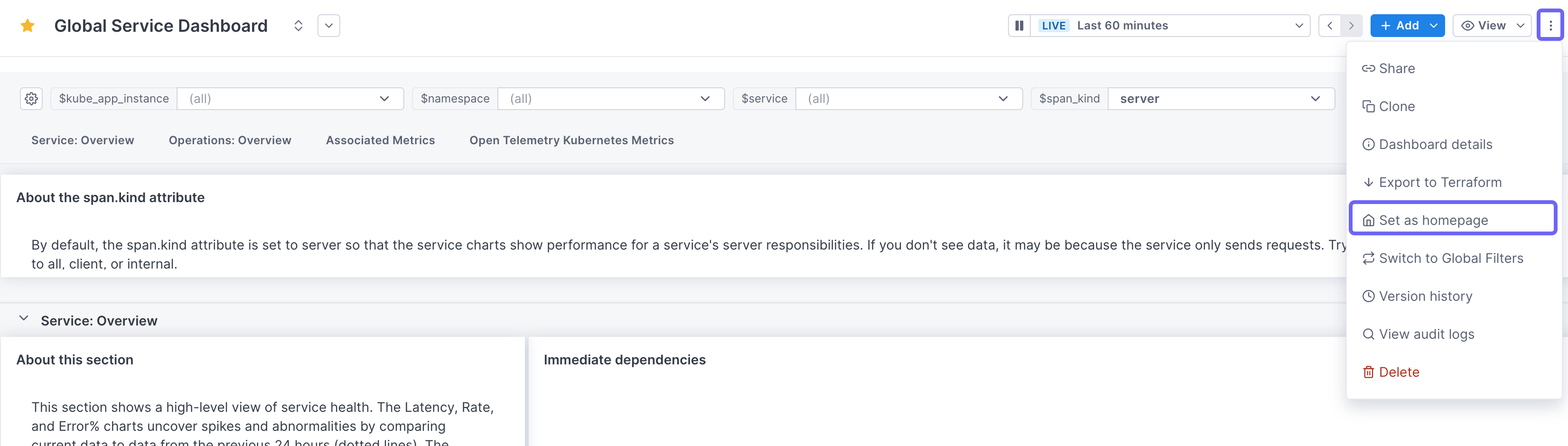The width and height of the screenshot is (1568, 446).
Task: Go to next time range arrow
Action: coord(1351,26)
